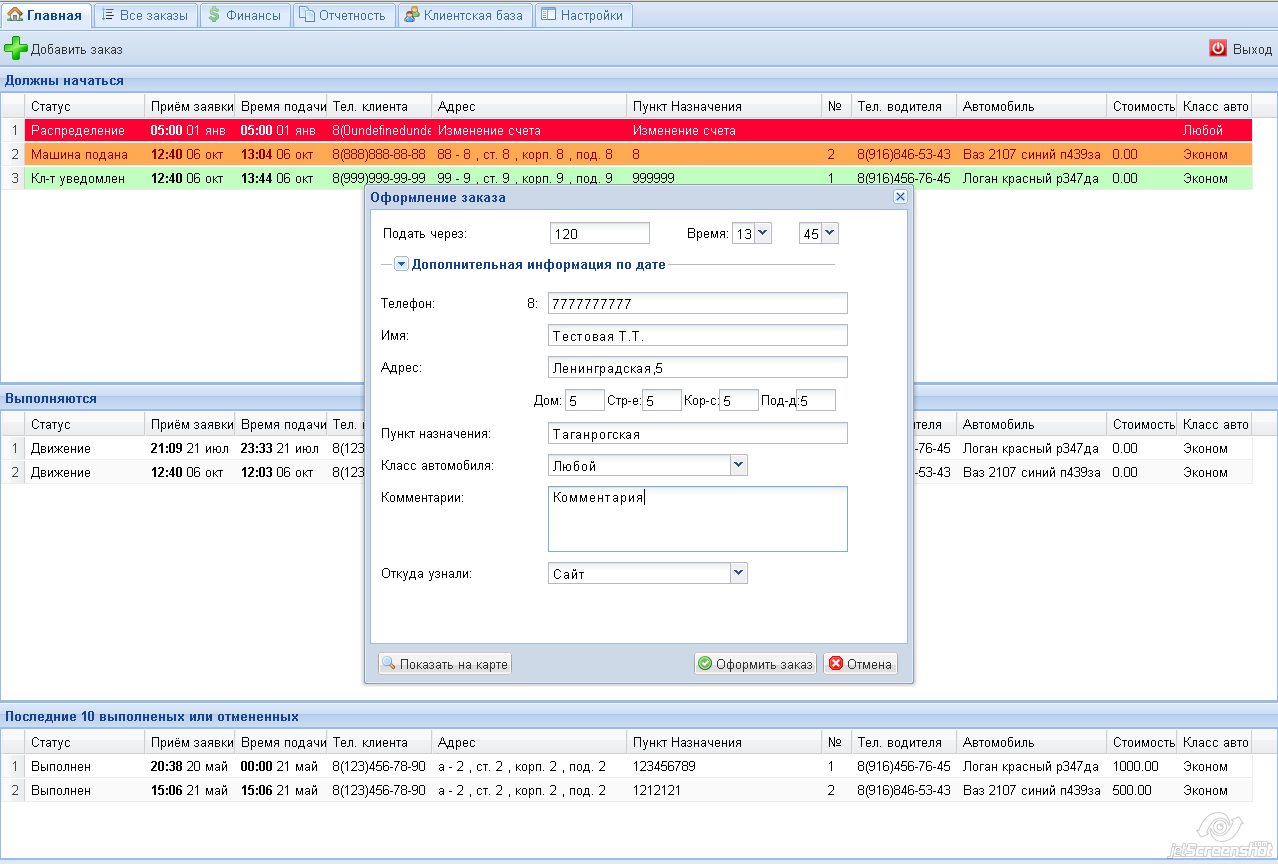The image size is (1278, 864).
Task: Open the Откуда узнали dropdown arrow
Action: point(738,573)
